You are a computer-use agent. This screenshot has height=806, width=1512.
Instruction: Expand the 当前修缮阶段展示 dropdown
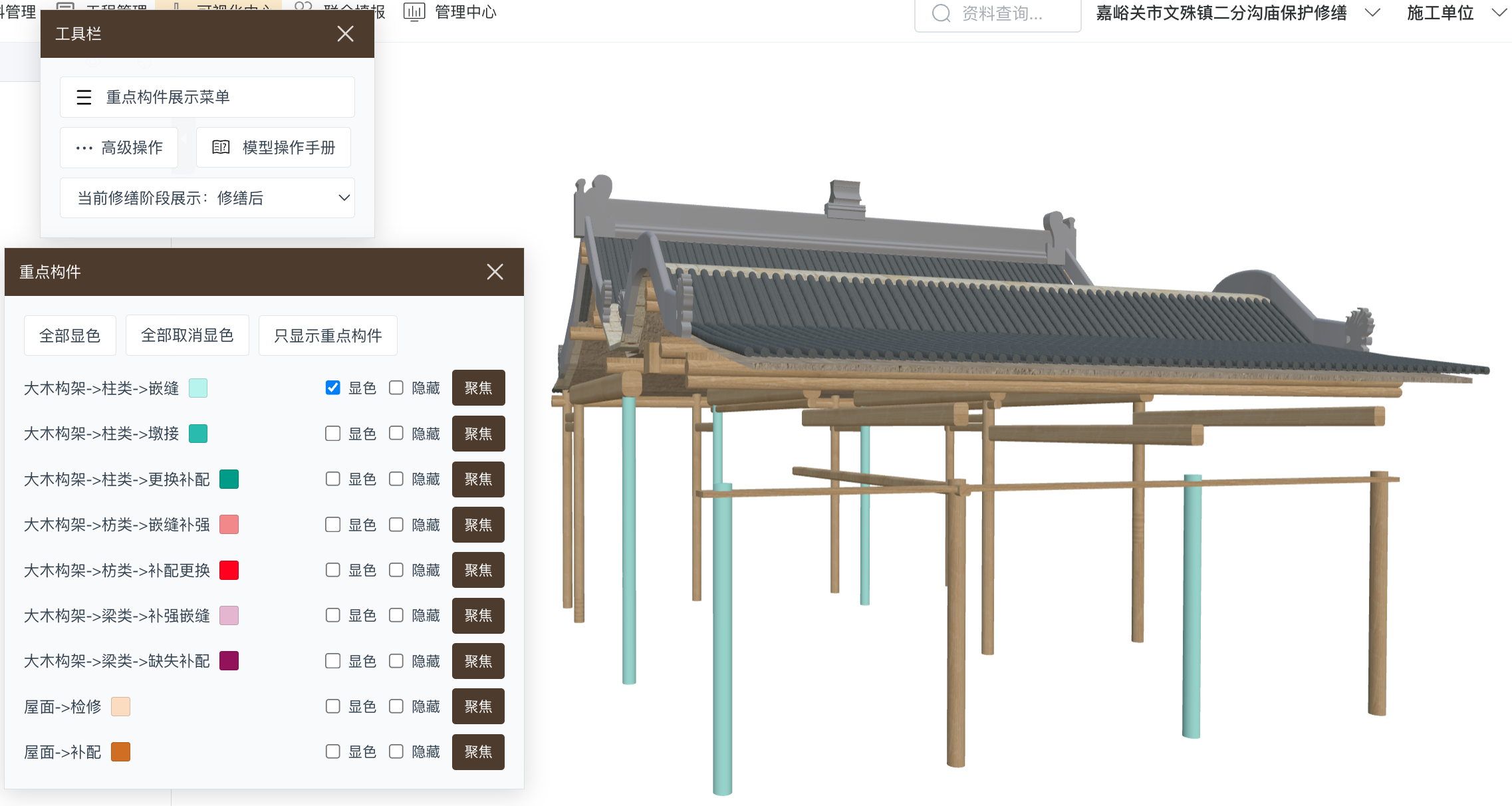pos(207,198)
